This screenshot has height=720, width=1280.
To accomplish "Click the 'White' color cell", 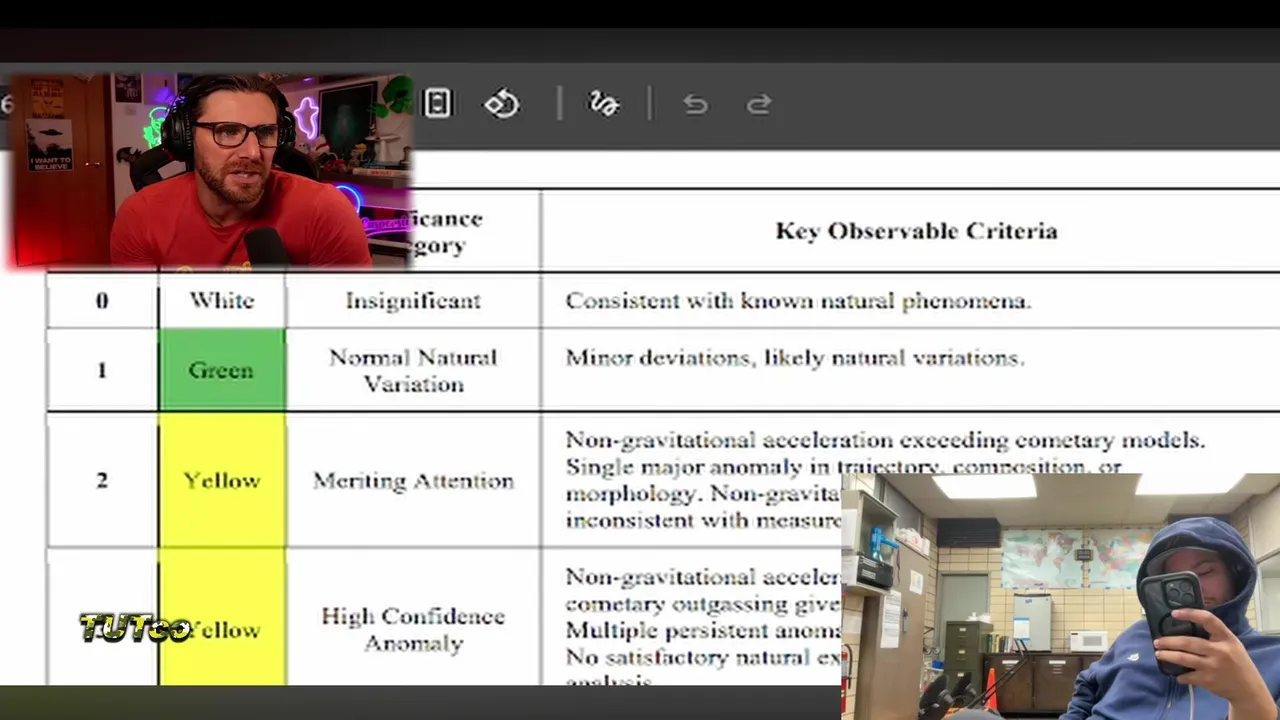I will point(222,300).
